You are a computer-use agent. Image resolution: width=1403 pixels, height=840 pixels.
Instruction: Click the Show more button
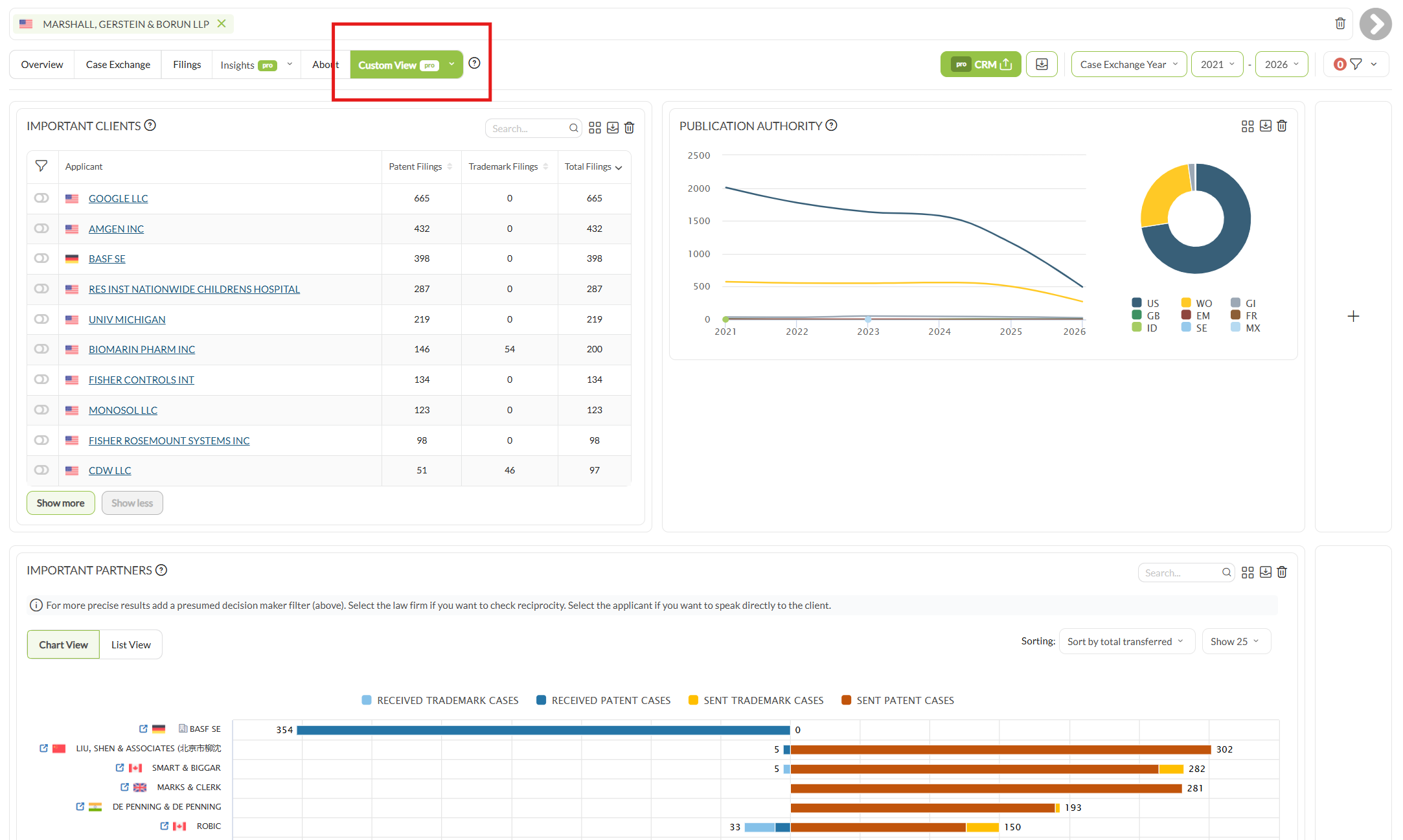point(60,503)
